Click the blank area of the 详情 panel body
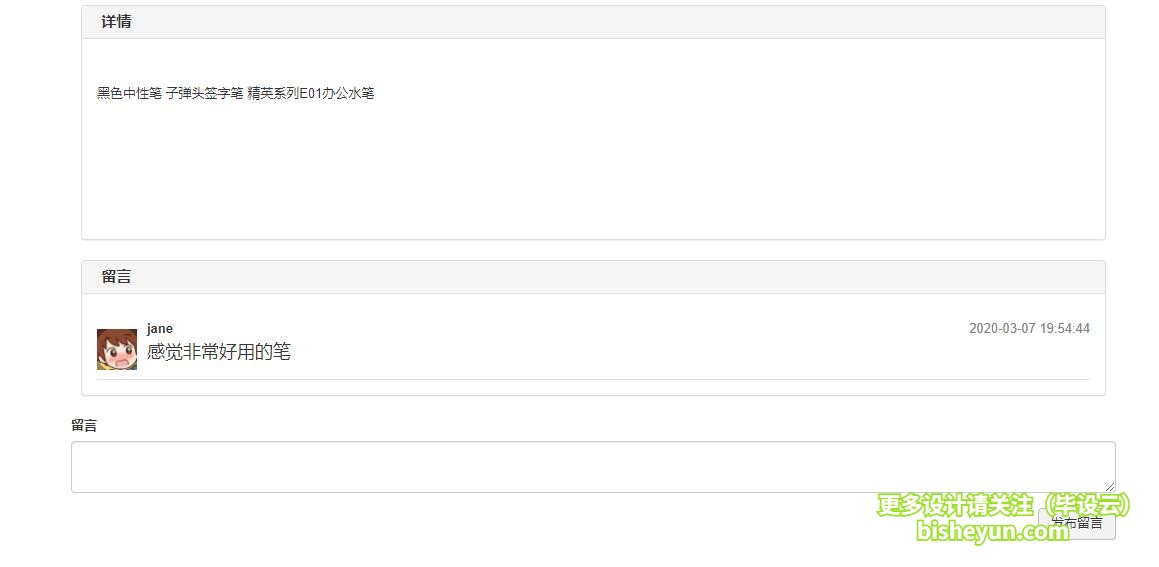This screenshot has width=1159, height=567. [593, 170]
